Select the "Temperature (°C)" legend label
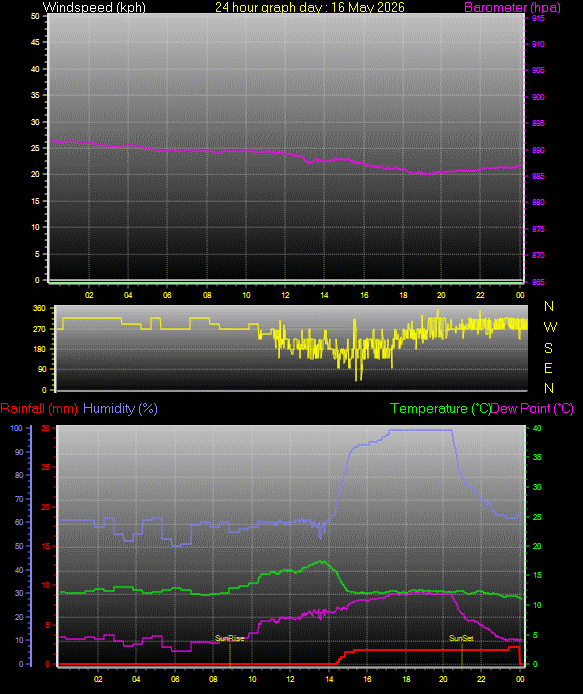Viewport: 583px width, 694px height. [440, 409]
